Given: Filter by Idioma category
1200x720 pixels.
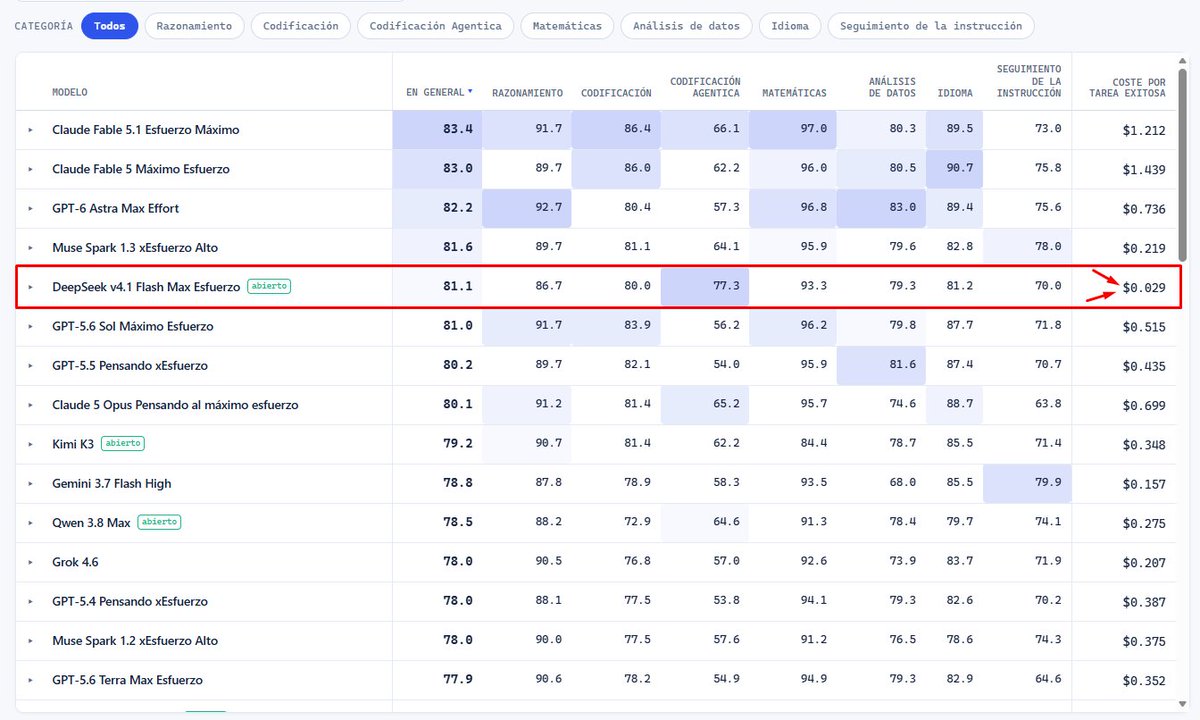Looking at the screenshot, I should click(x=790, y=26).
